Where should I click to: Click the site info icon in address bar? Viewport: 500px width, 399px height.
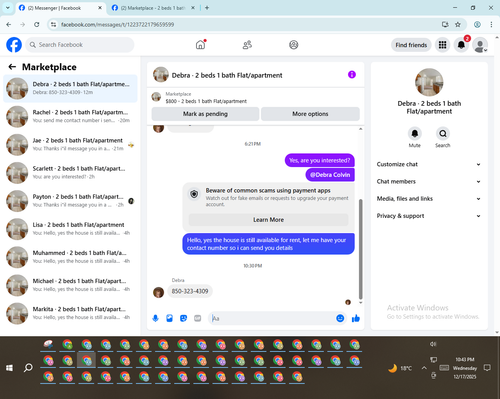tap(53, 24)
